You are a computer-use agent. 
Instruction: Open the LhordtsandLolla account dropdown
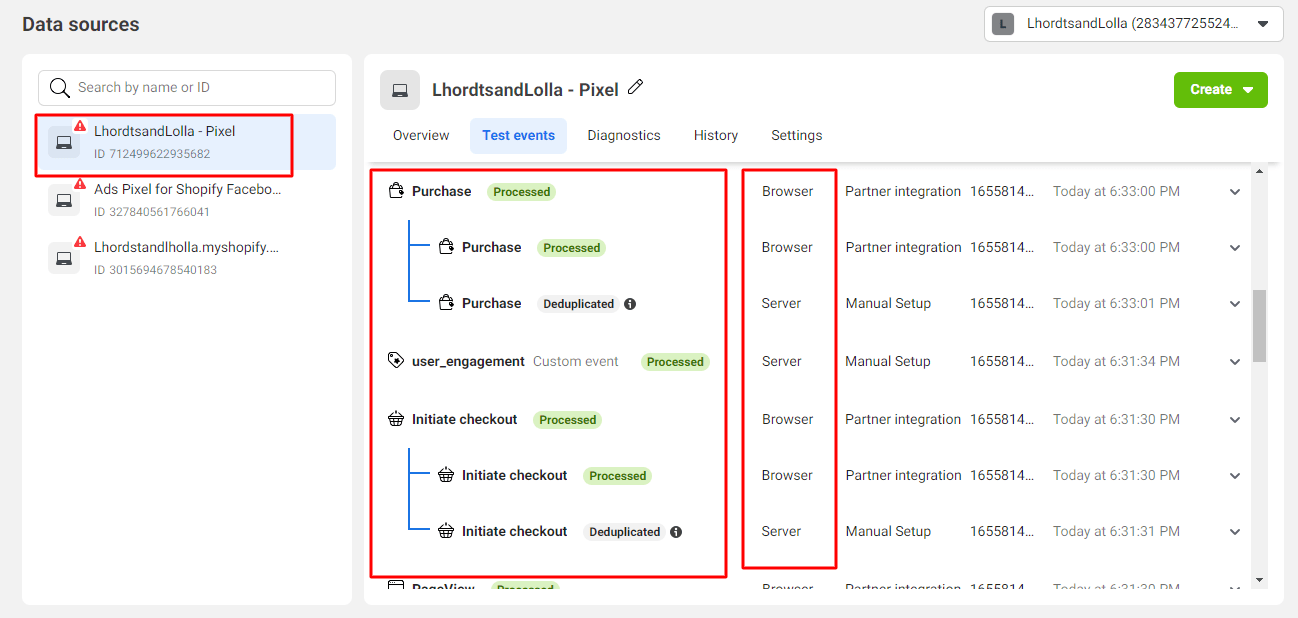point(1133,23)
